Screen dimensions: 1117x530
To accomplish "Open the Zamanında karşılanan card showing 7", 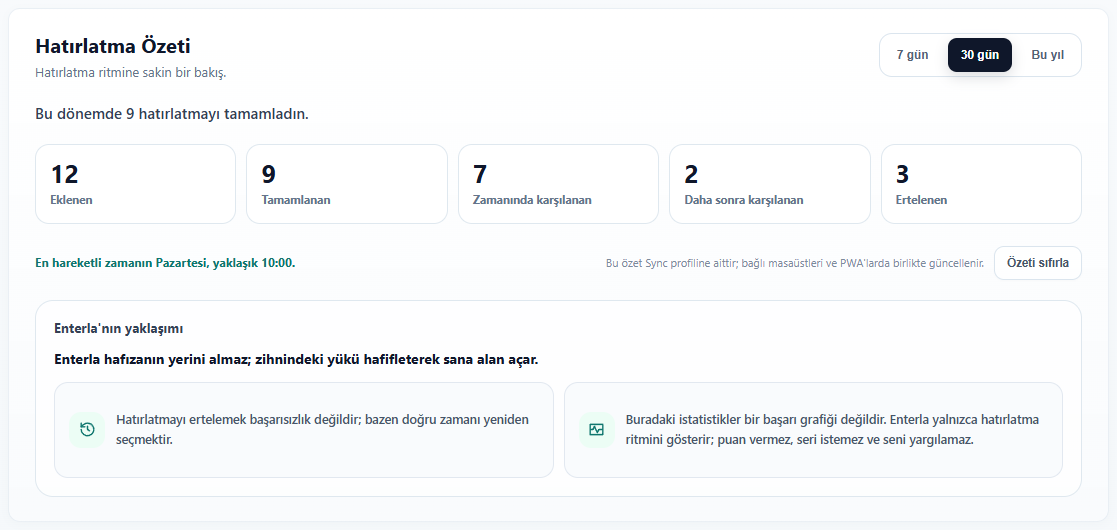I will [x=558, y=184].
